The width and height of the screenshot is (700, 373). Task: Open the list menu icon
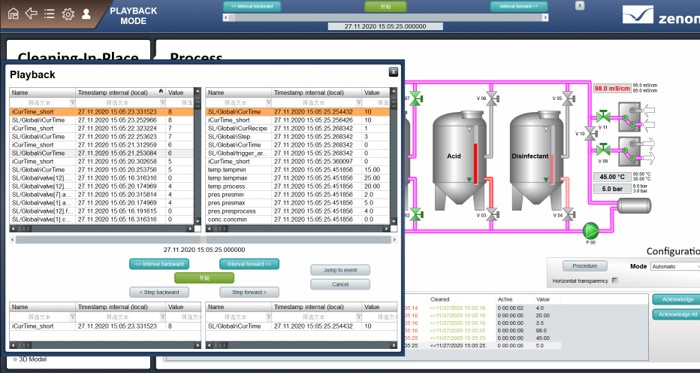click(x=49, y=14)
